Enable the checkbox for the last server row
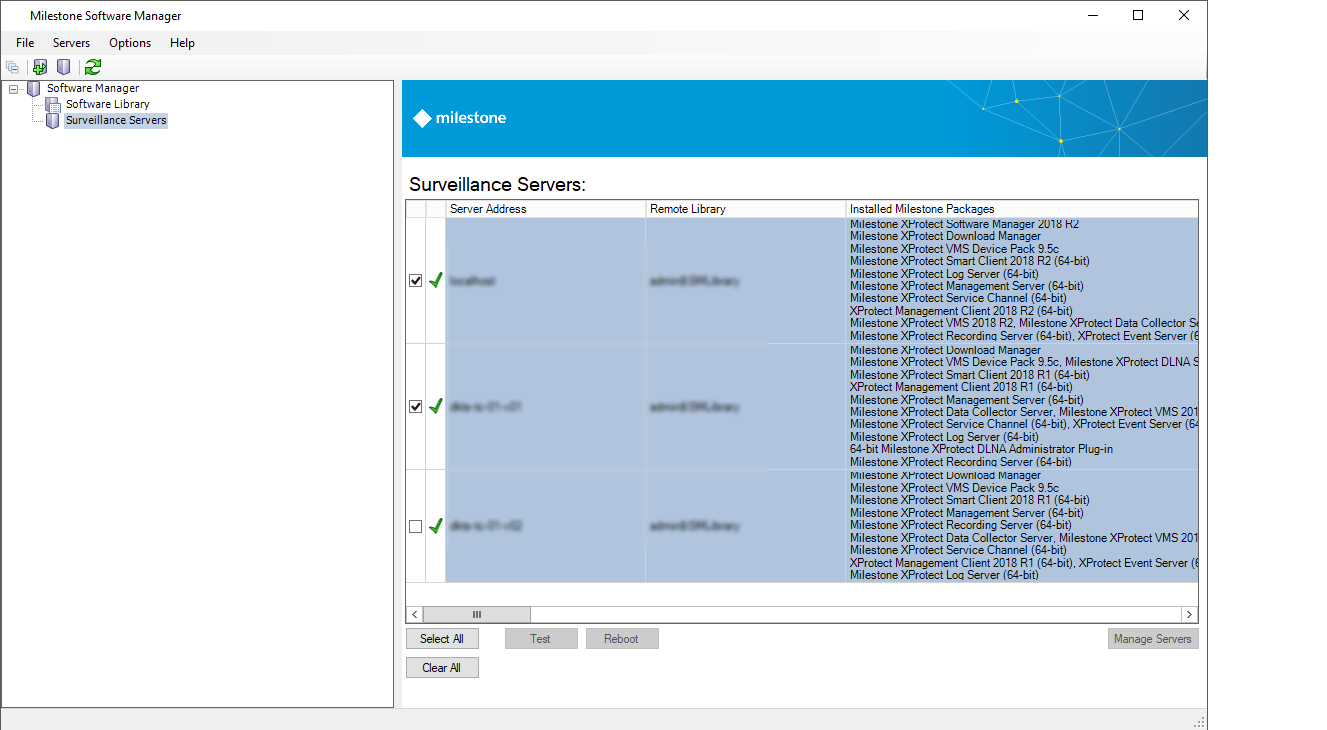This screenshot has width=1327, height=730. [415, 526]
